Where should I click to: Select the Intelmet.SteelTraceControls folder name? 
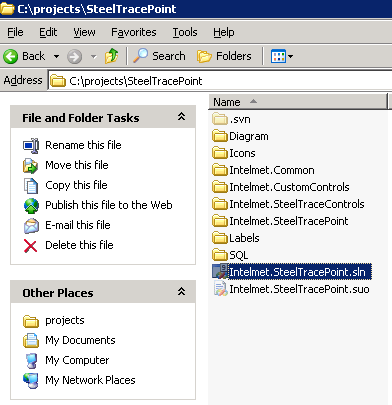point(297,204)
